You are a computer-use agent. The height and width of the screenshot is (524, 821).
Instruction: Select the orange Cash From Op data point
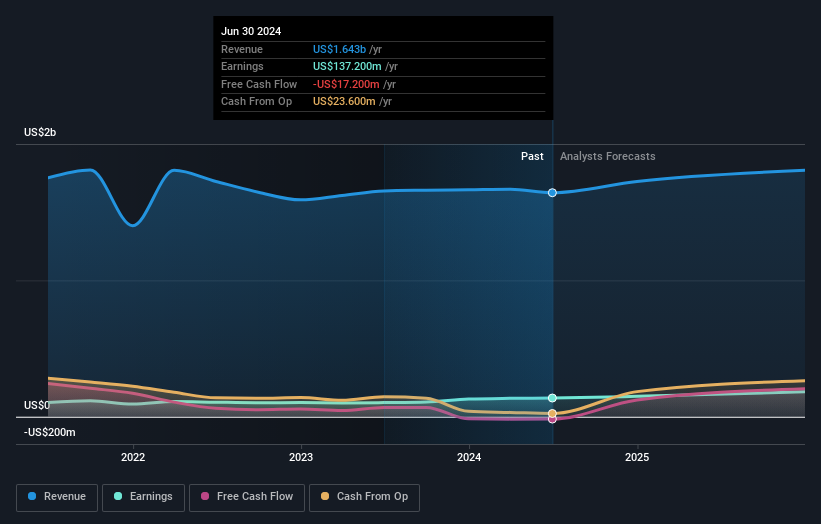(x=552, y=413)
